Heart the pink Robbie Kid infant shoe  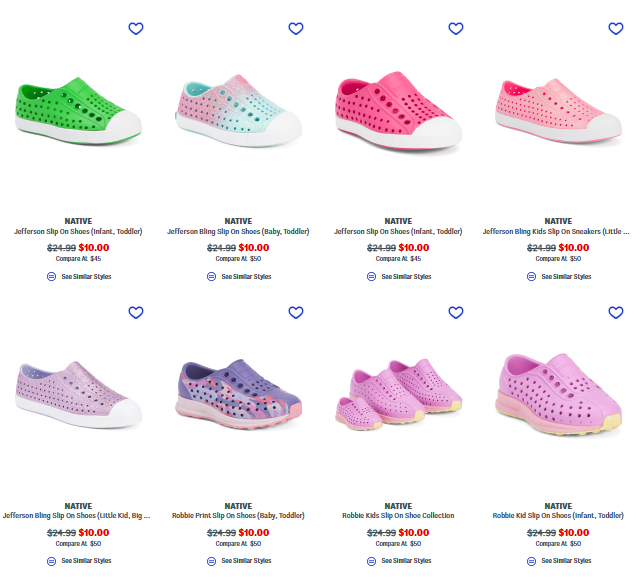tap(616, 313)
